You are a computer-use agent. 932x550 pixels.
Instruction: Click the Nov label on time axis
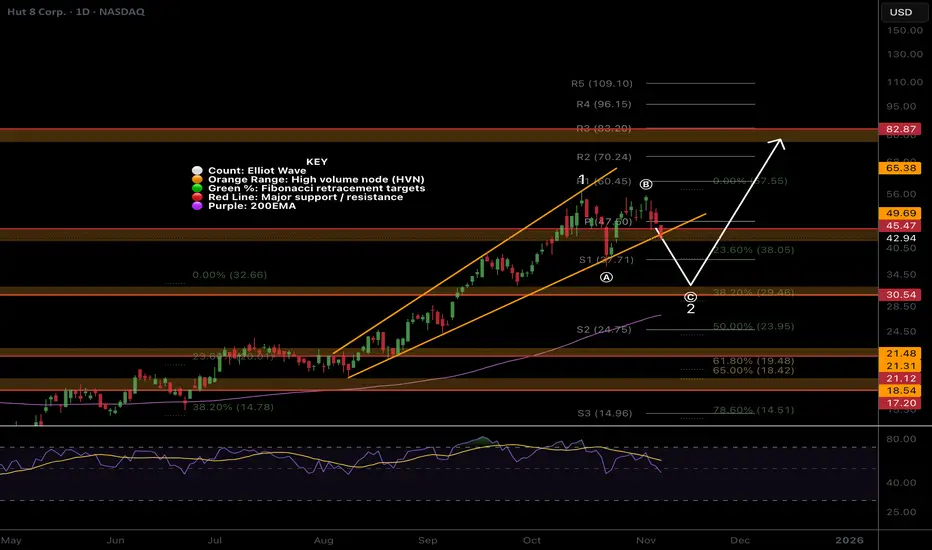pos(646,540)
